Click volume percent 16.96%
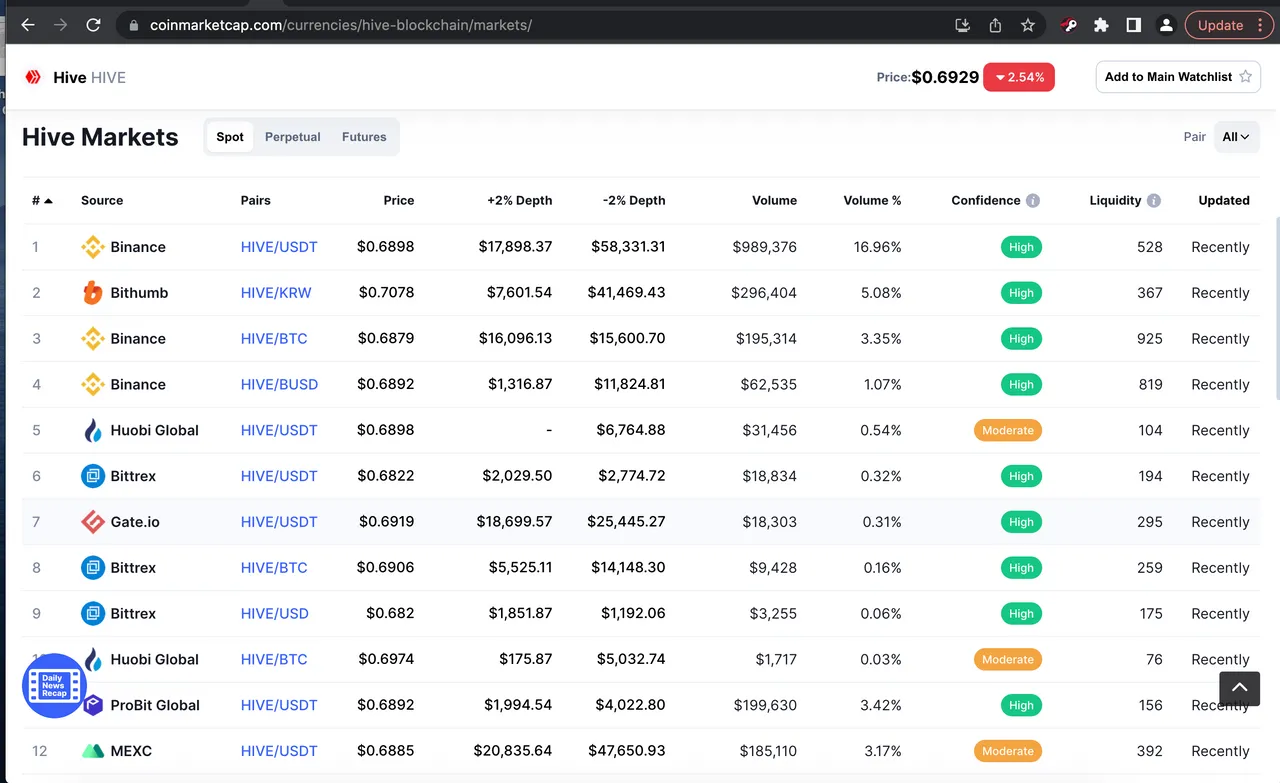The height and width of the screenshot is (783, 1280). tap(878, 247)
